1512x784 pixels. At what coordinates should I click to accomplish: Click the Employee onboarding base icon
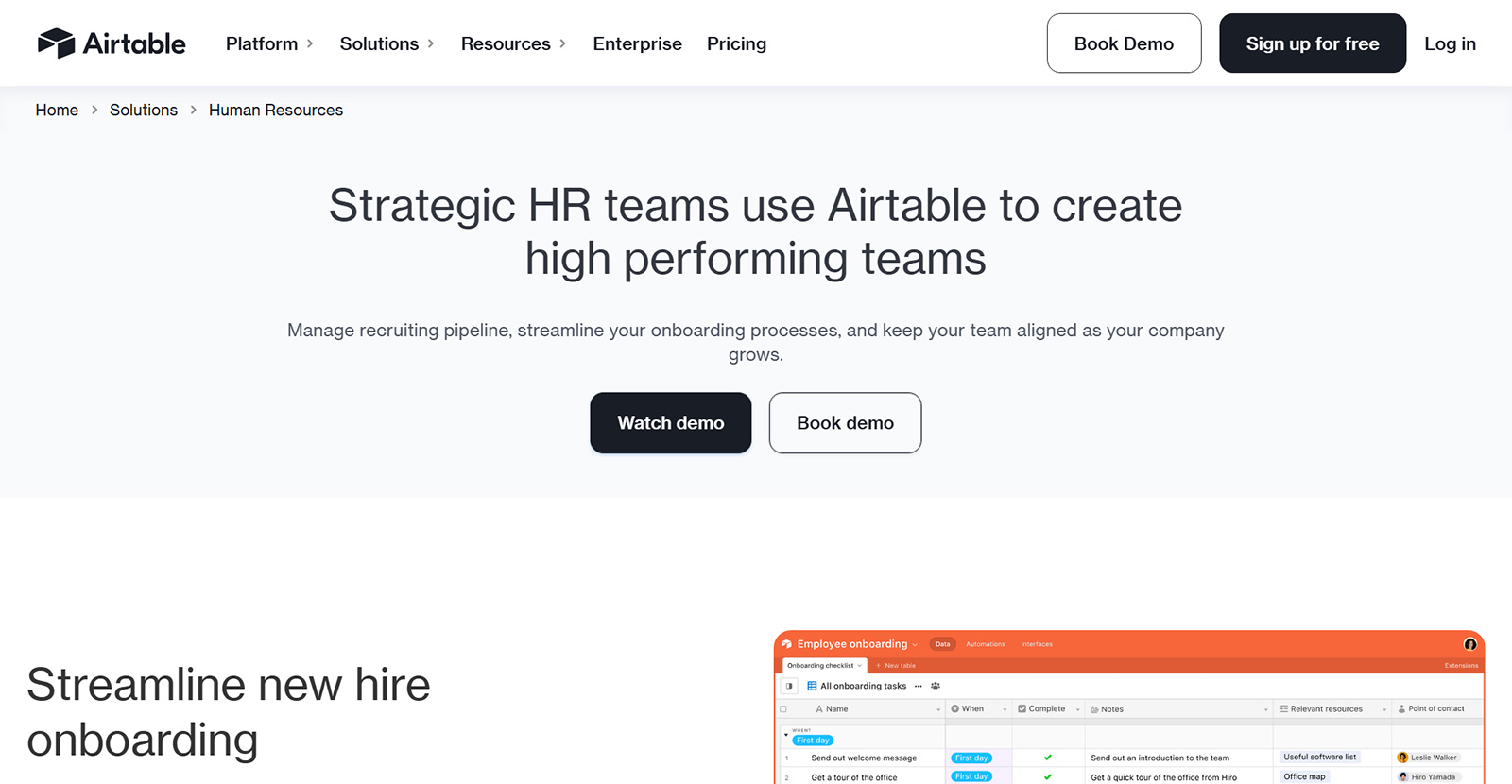point(786,644)
